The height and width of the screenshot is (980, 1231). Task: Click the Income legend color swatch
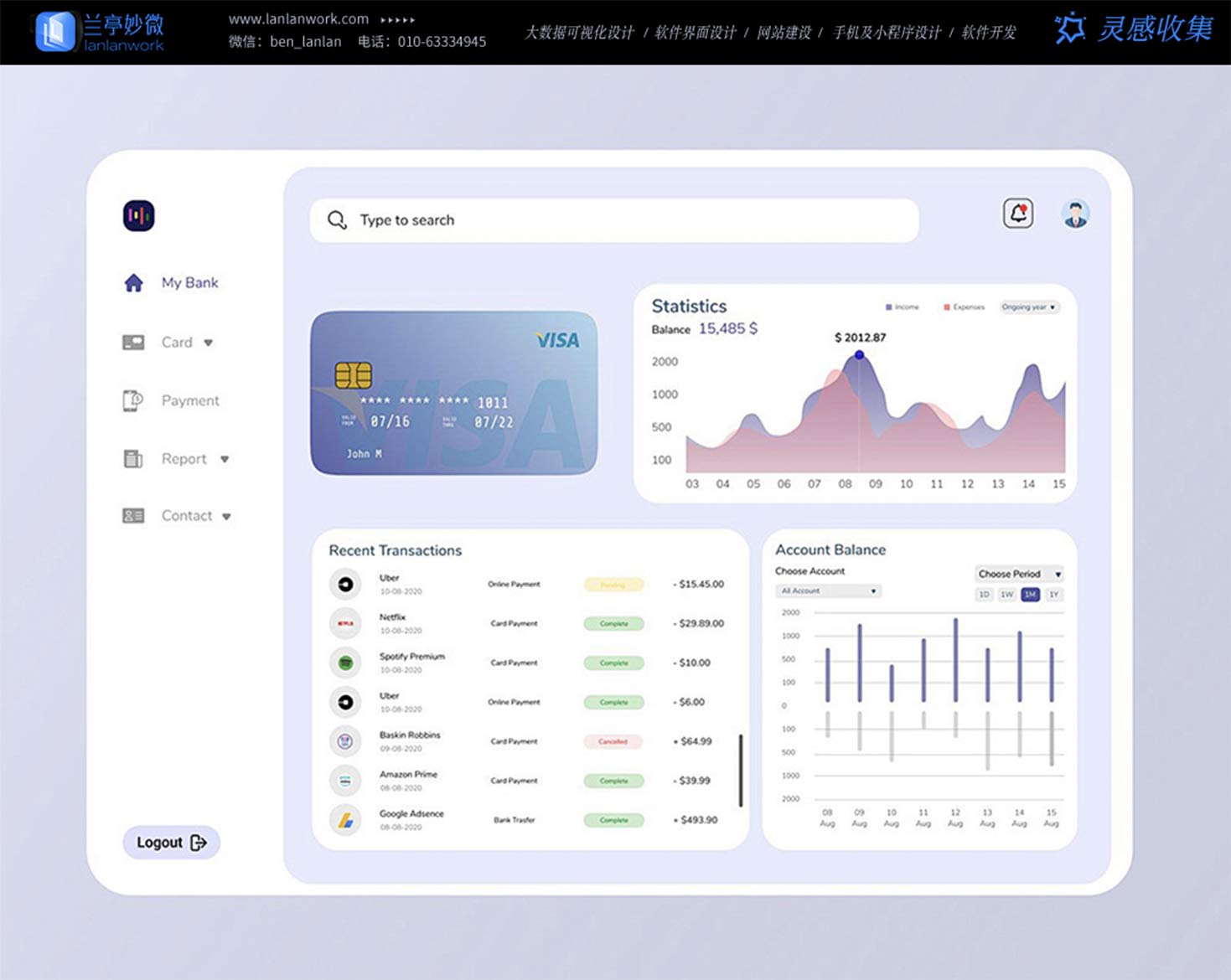(x=888, y=307)
